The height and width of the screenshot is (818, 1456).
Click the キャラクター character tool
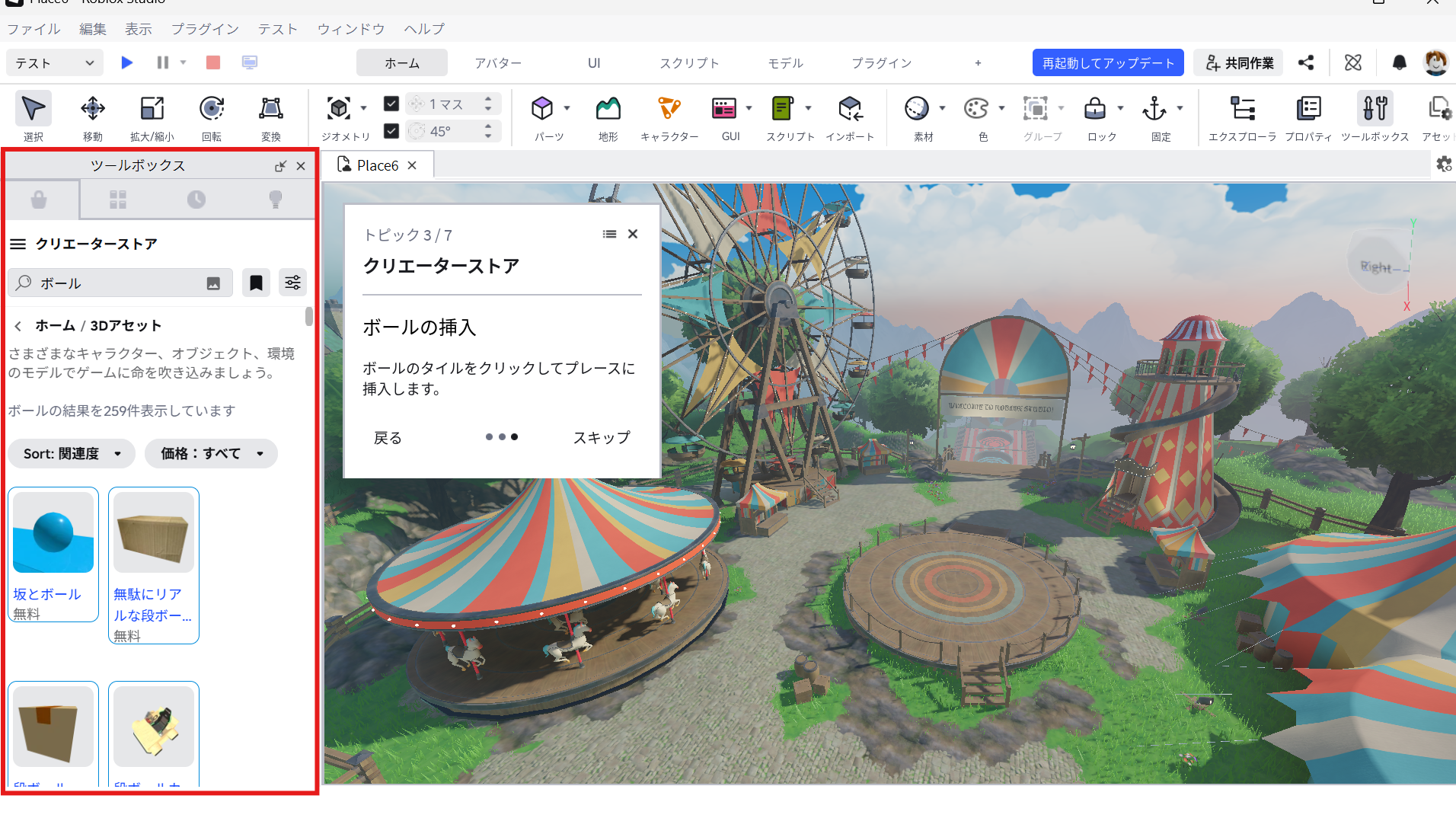[x=669, y=116]
